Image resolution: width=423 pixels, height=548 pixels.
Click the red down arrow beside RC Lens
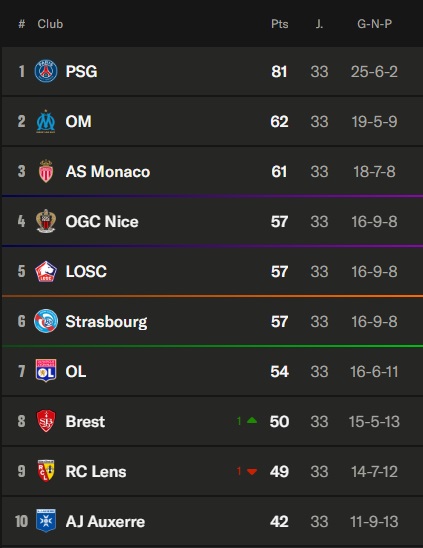[x=252, y=472]
